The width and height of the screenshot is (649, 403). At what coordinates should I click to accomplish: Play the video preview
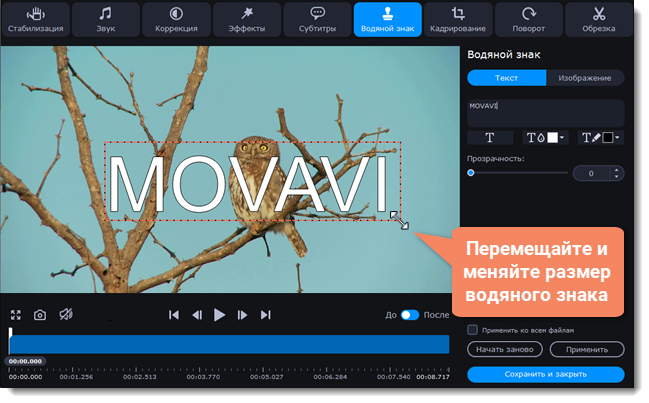(x=219, y=315)
